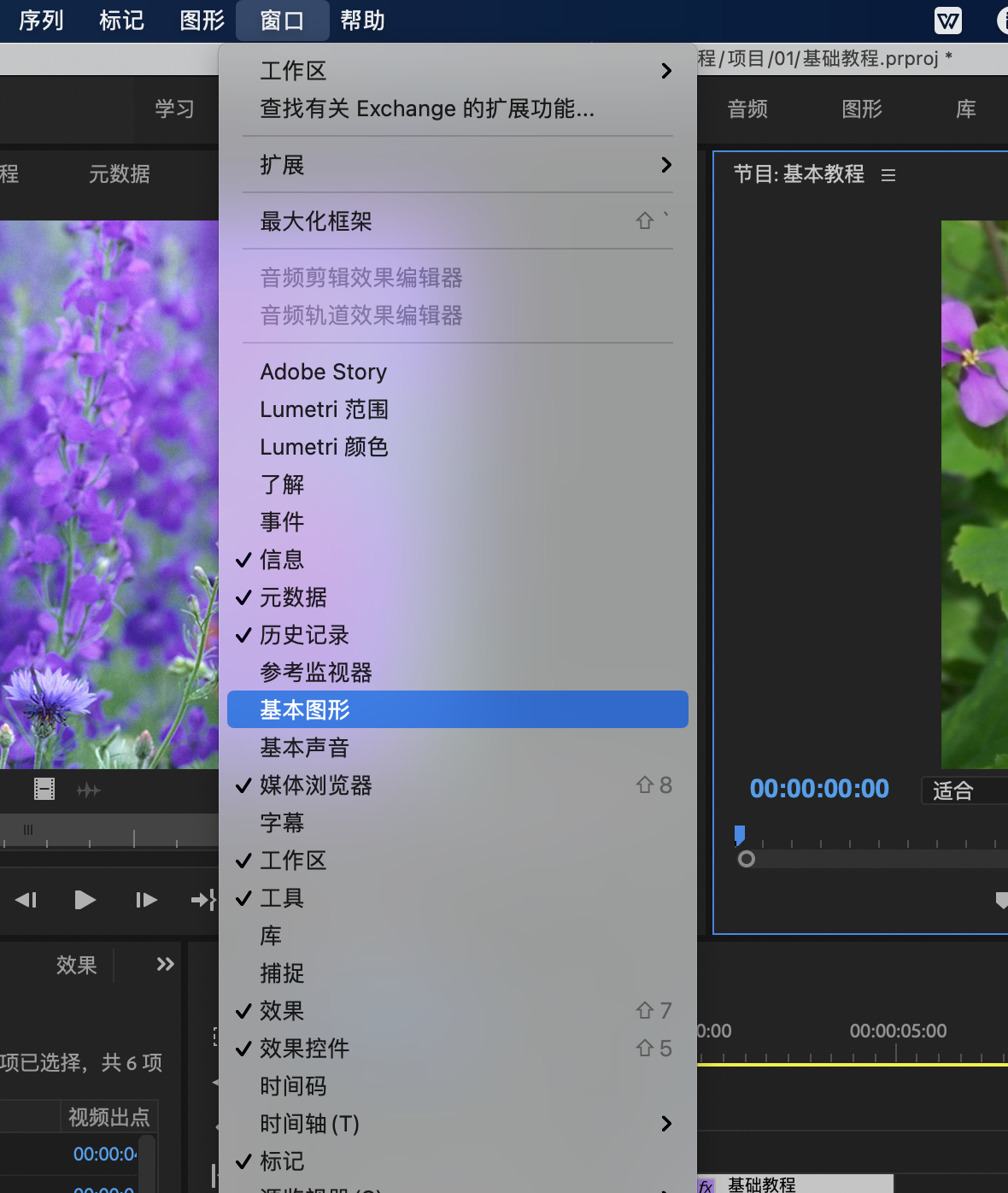Click the Step Back playback icon
This screenshot has width=1008, height=1193.
point(26,899)
